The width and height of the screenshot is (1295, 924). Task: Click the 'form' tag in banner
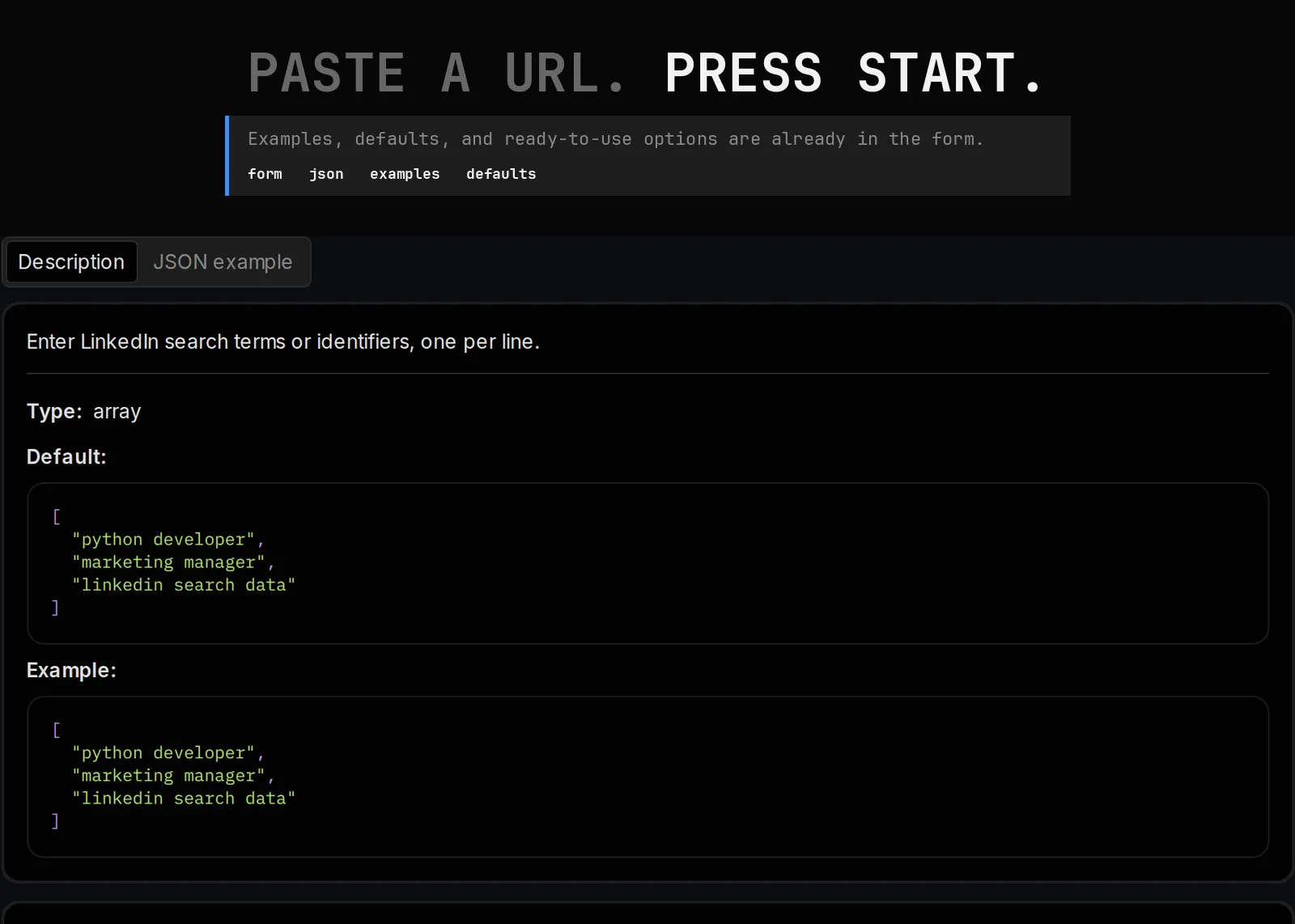pyautogui.click(x=265, y=174)
